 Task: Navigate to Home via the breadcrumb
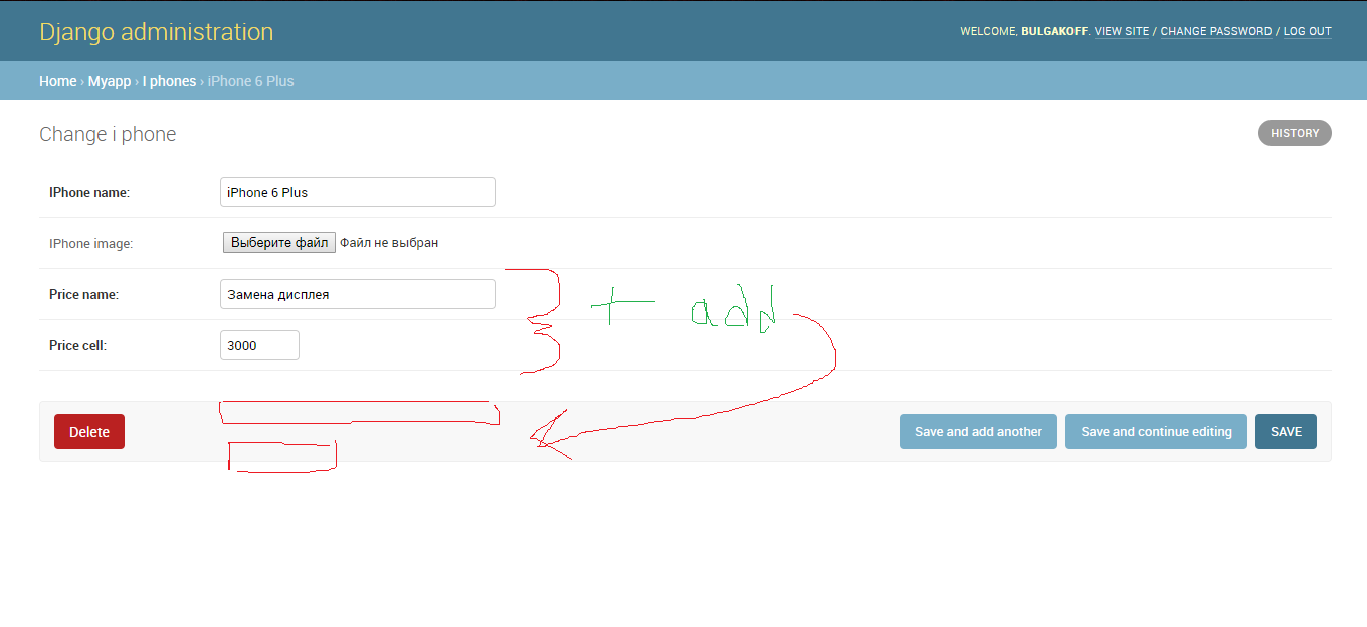(x=56, y=80)
